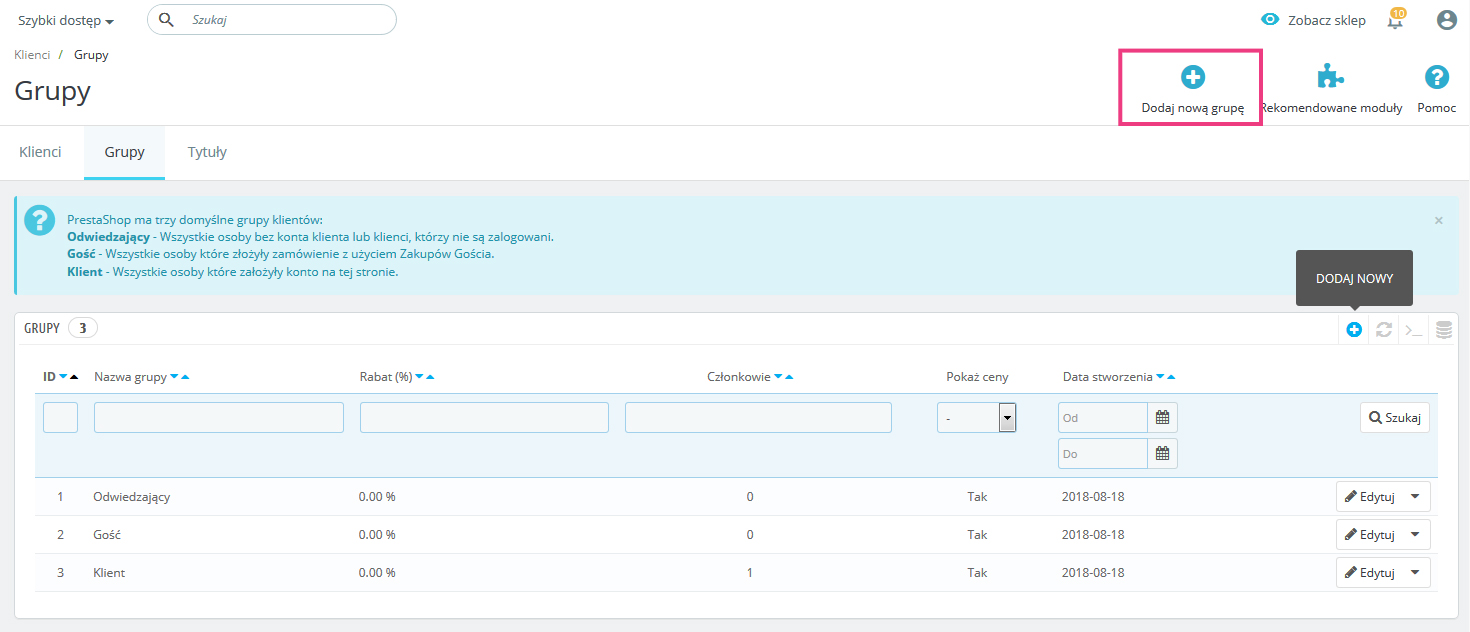The image size is (1470, 632).
Task: Dismiss the info box with close X
Action: [1438, 220]
